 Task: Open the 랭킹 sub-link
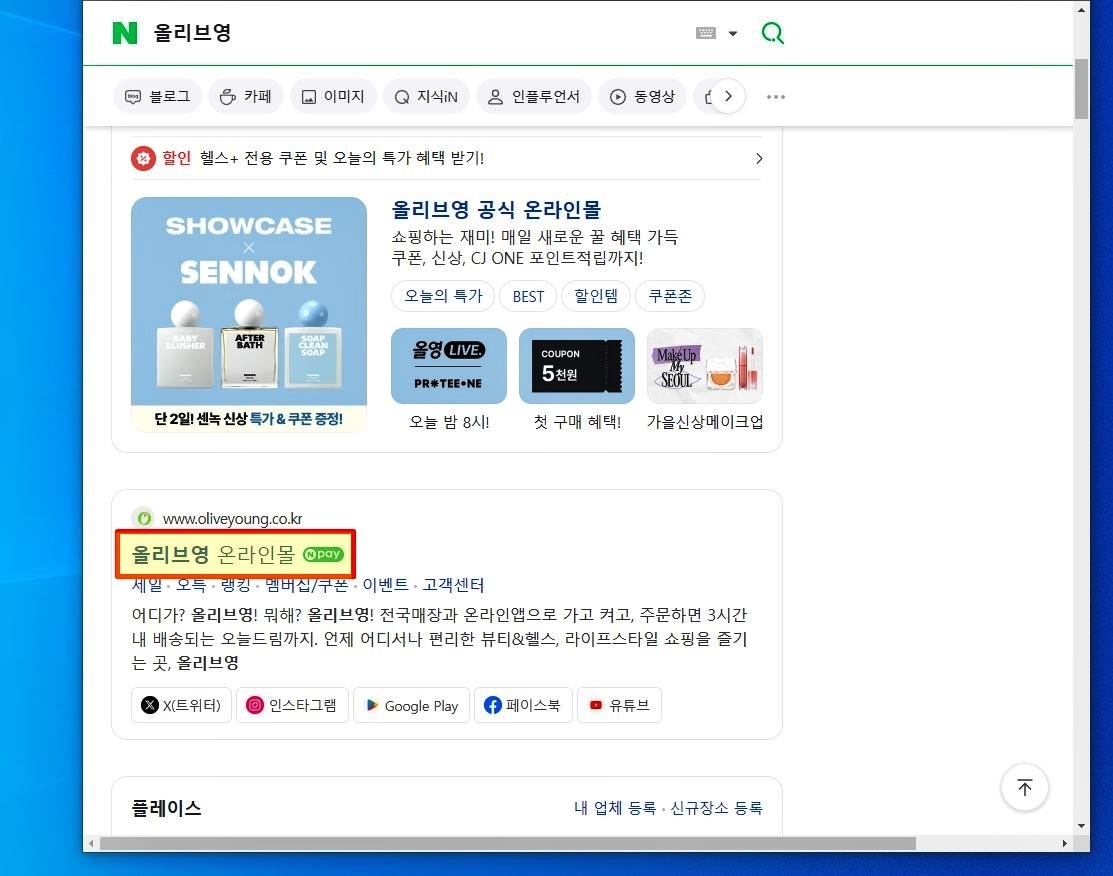point(236,585)
